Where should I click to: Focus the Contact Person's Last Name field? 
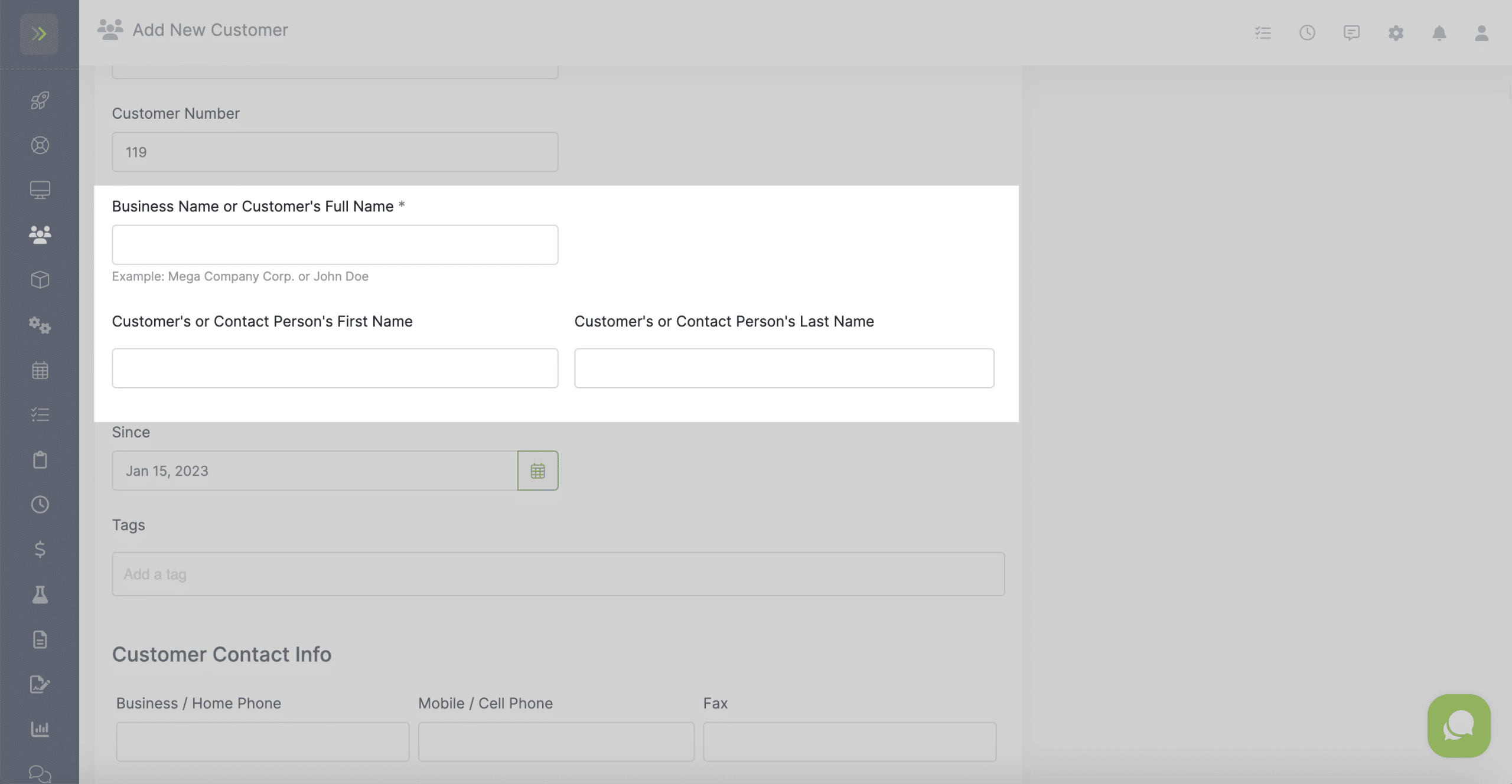click(784, 368)
